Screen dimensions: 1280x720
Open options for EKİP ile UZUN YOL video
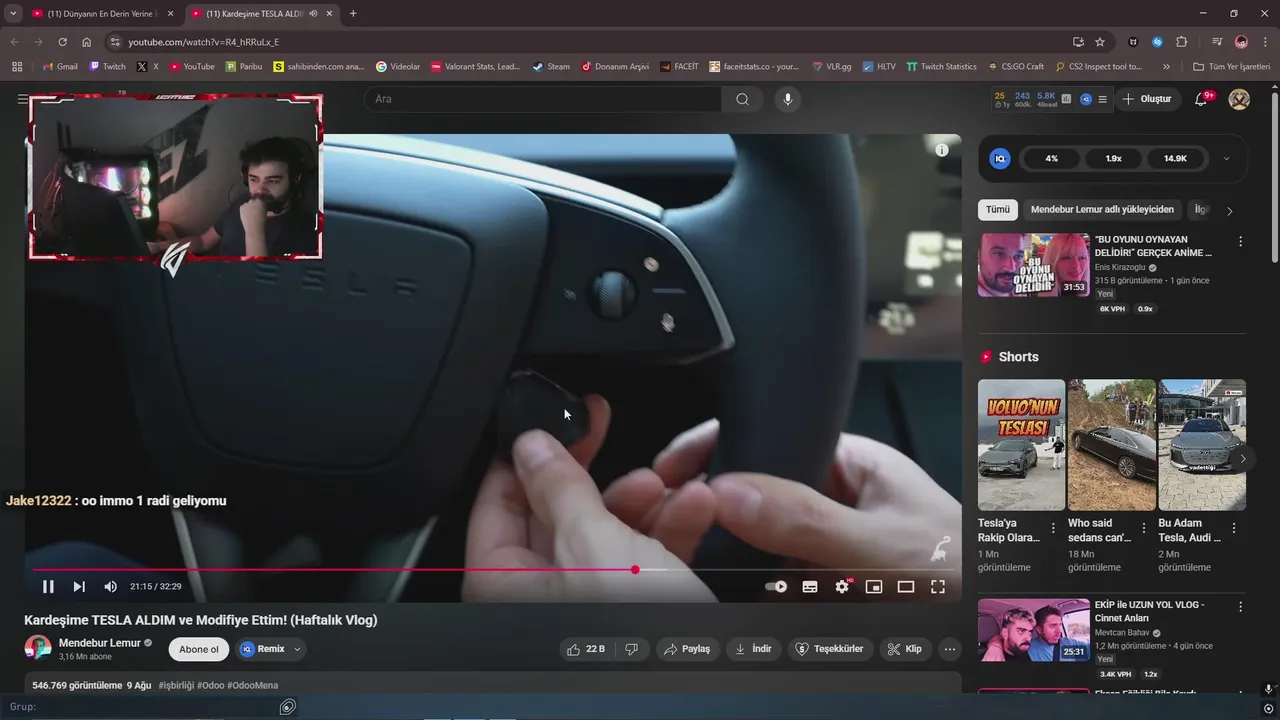pos(1240,607)
